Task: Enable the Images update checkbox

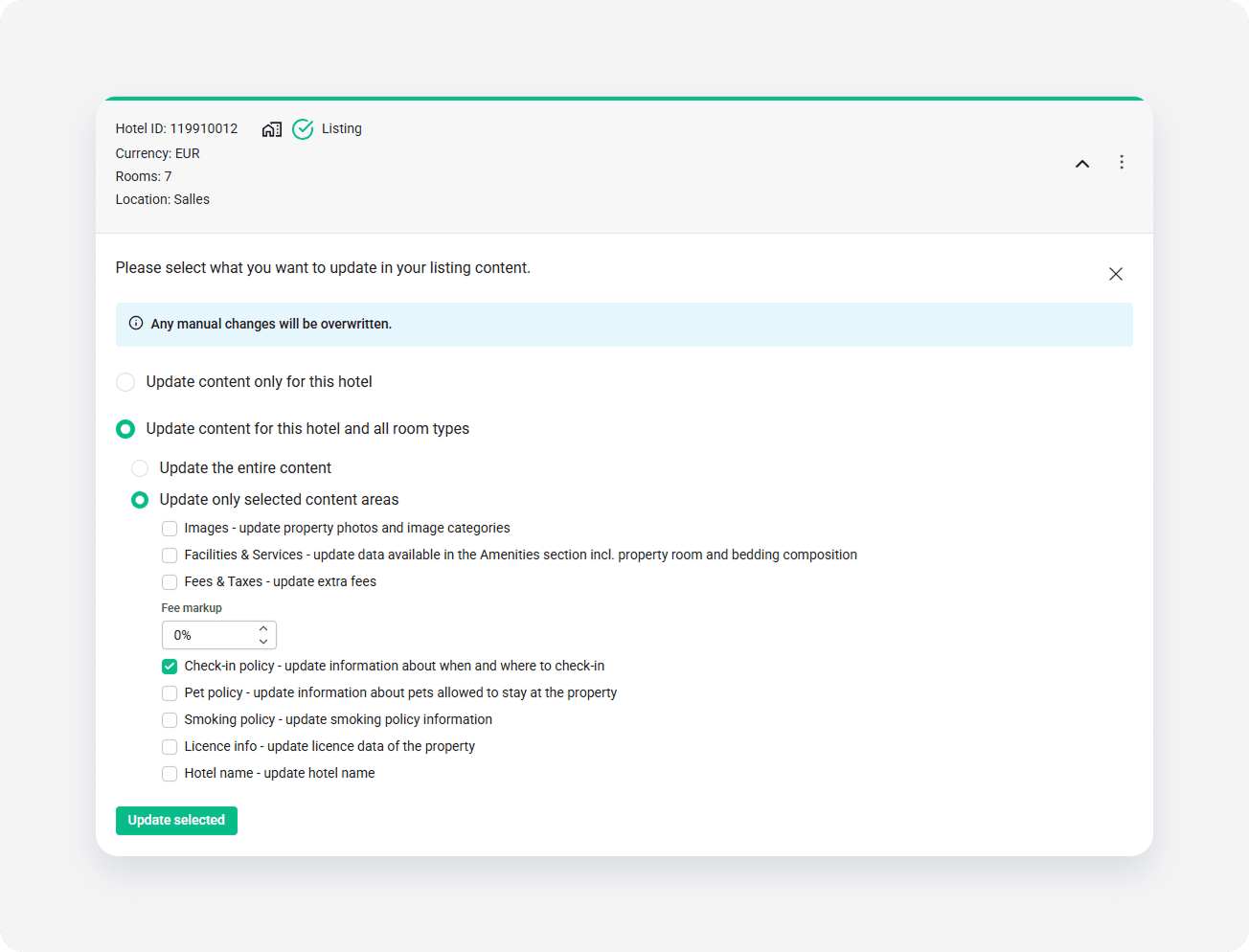Action: pos(170,529)
